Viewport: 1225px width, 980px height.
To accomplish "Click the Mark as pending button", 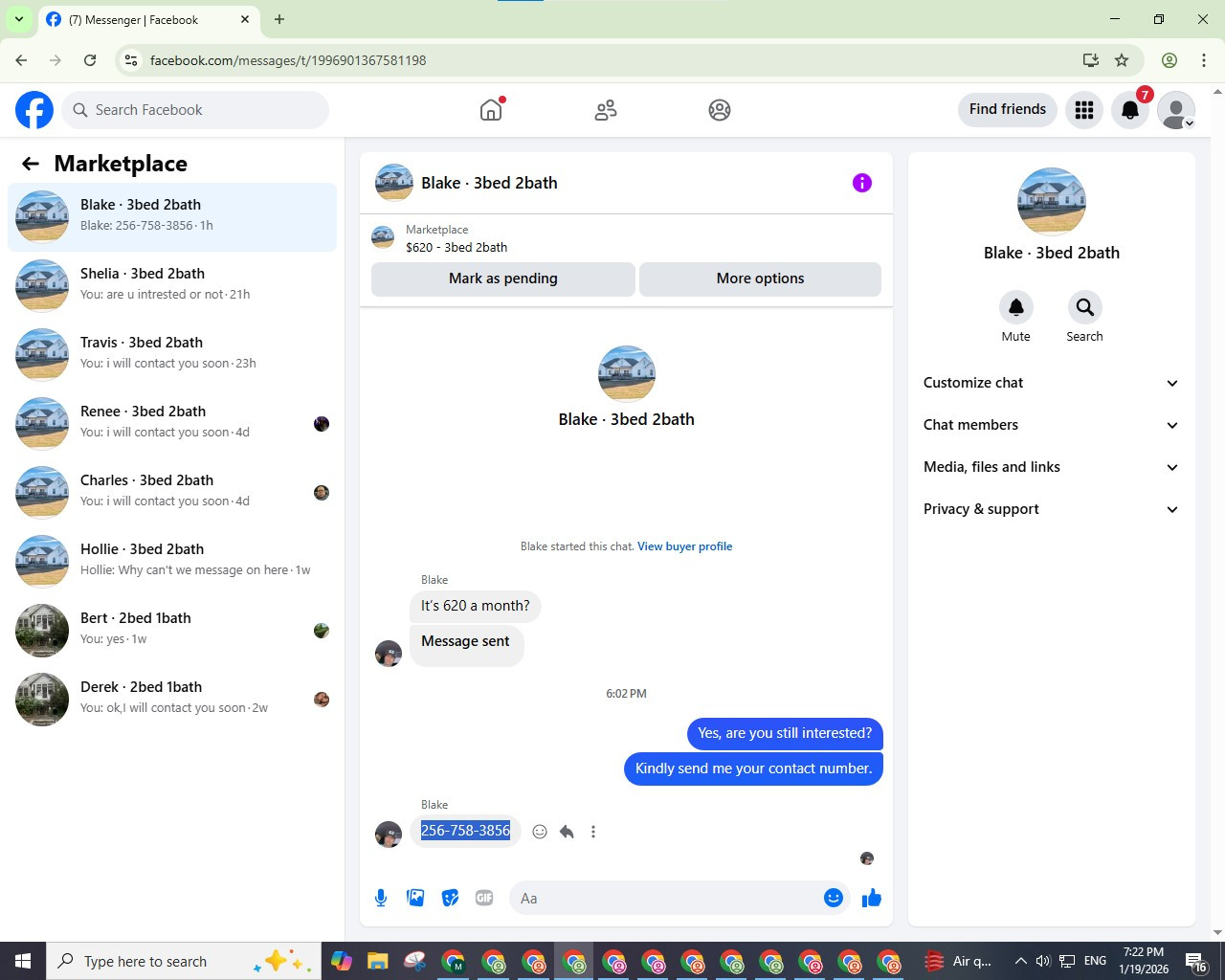I will (503, 278).
